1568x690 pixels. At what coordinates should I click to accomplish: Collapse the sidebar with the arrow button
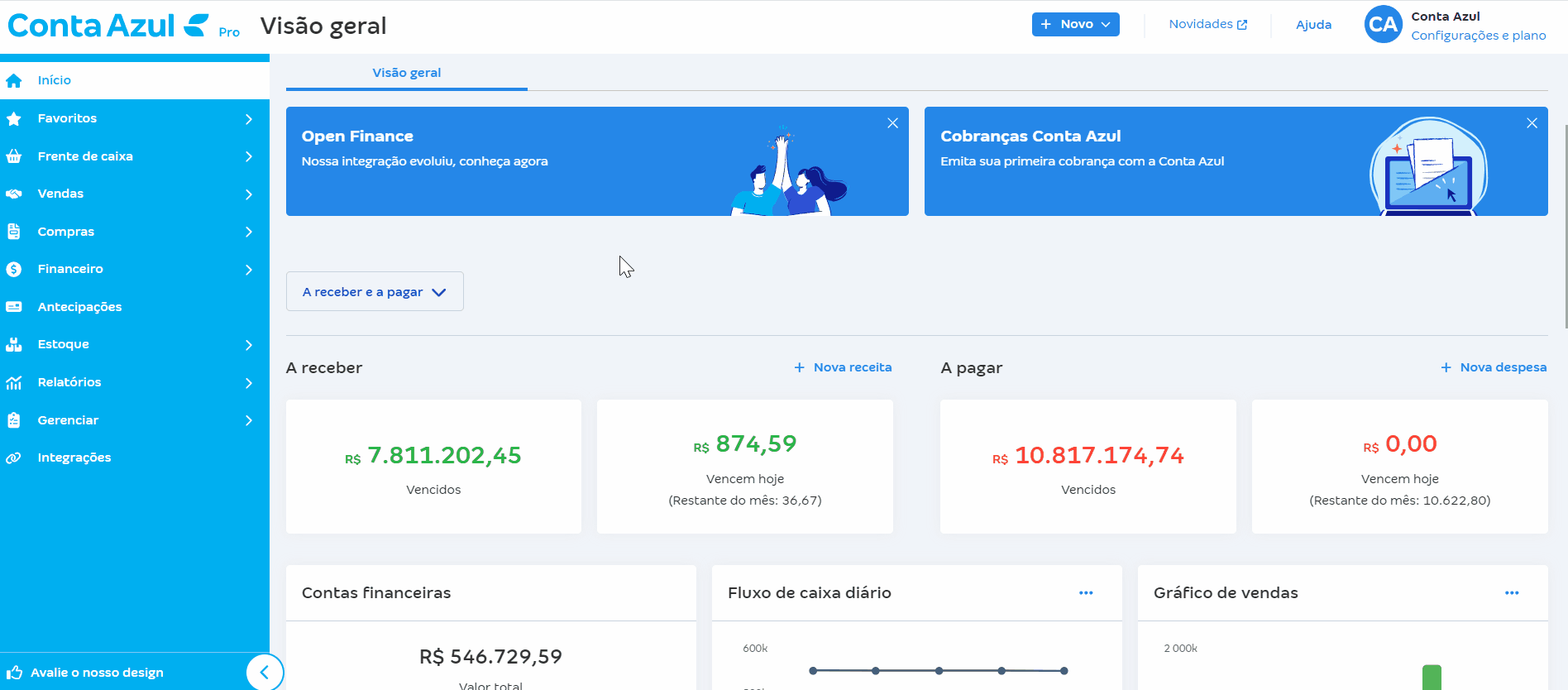click(x=265, y=672)
